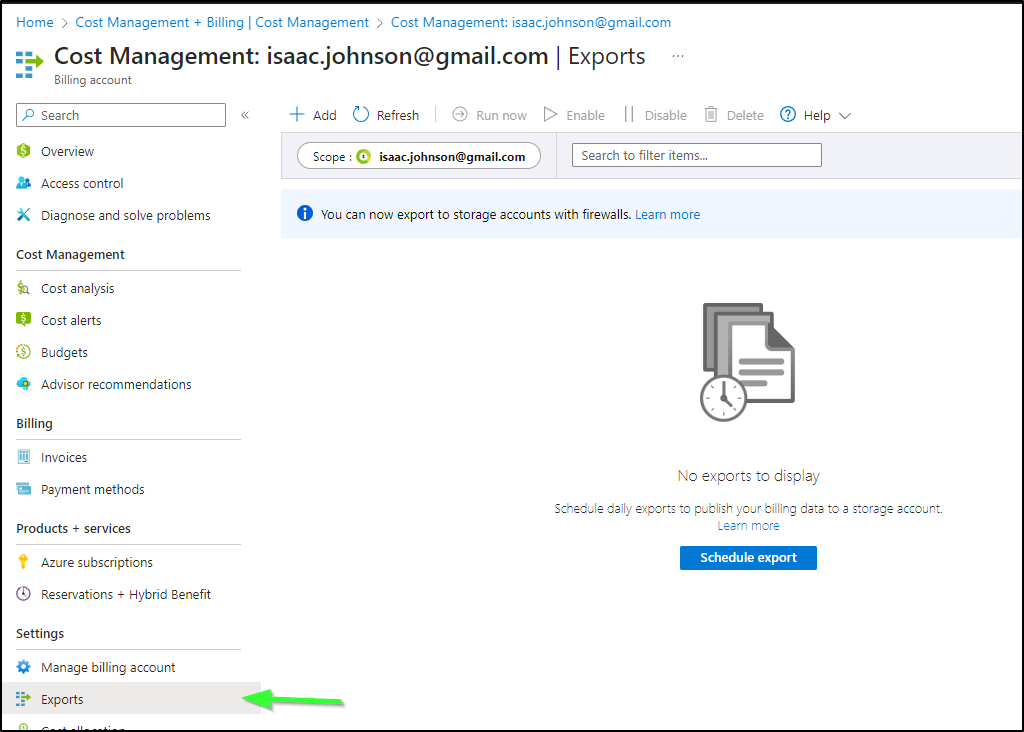The height and width of the screenshot is (732, 1024).
Task: Select Budgets from the sidebar
Action: [64, 352]
